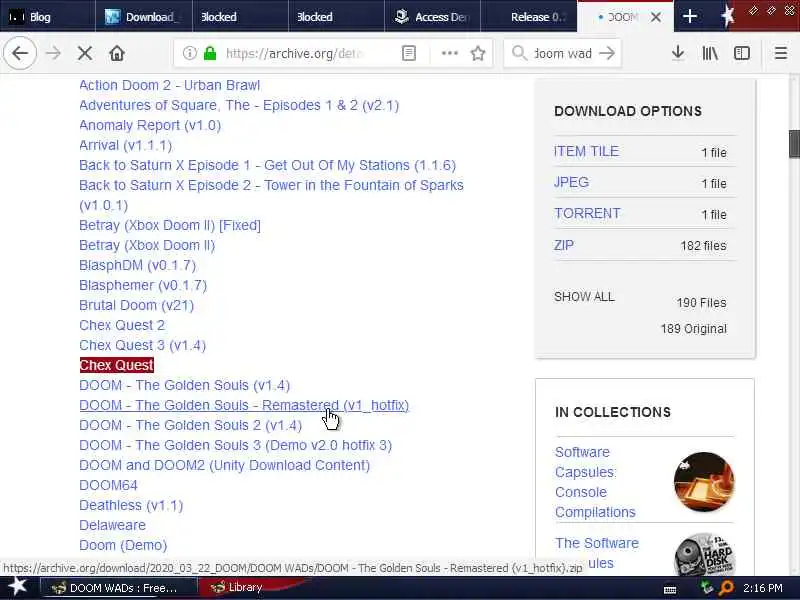This screenshot has width=800, height=600.
Task: Open Action Doom 2 - Urban Brawl link
Action: [x=169, y=85]
